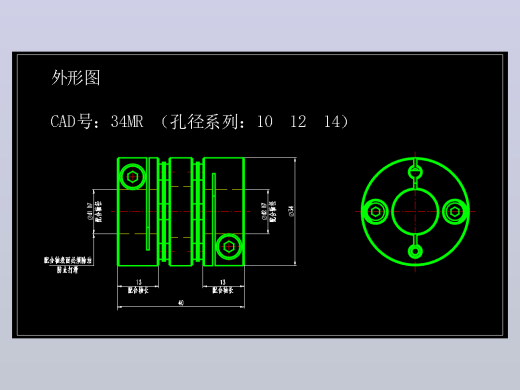Image resolution: width=520 pixels, height=390 pixels.
Task: Select right hex screw in end view
Action: pos(455,212)
